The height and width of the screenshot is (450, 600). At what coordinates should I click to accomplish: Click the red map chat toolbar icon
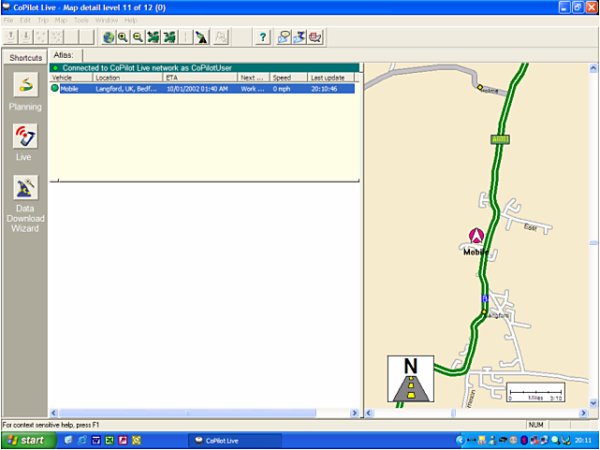315,37
